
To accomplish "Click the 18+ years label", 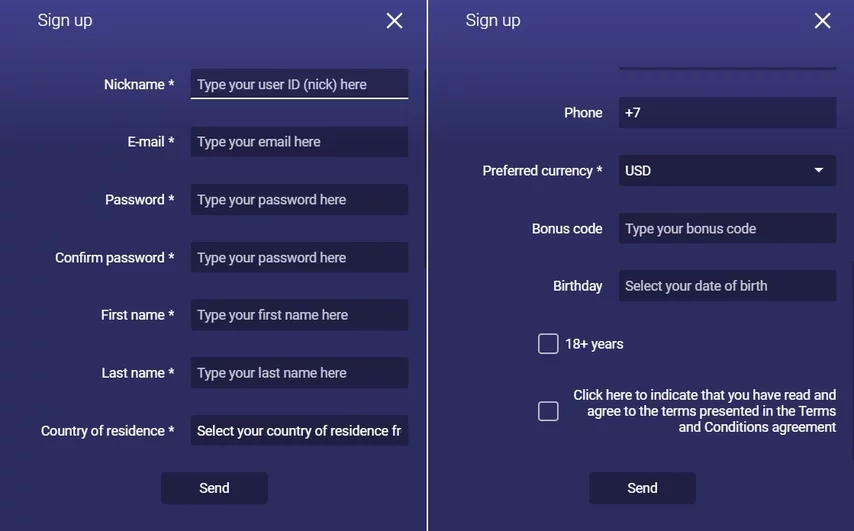I will click(594, 344).
